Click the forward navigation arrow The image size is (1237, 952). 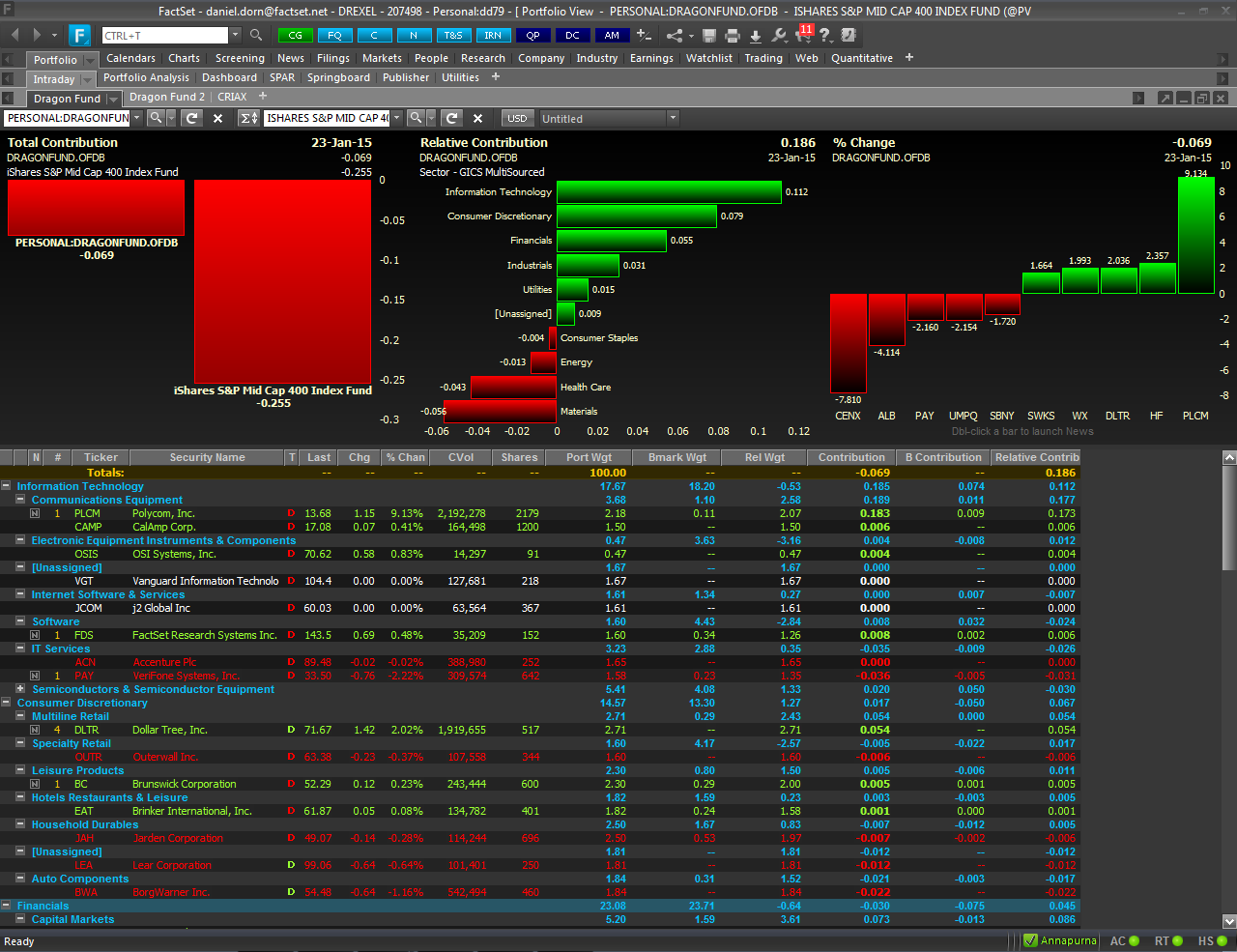(38, 35)
